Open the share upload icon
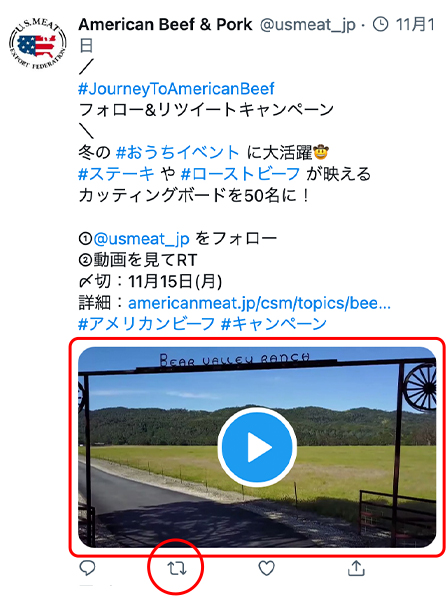 (x=356, y=568)
